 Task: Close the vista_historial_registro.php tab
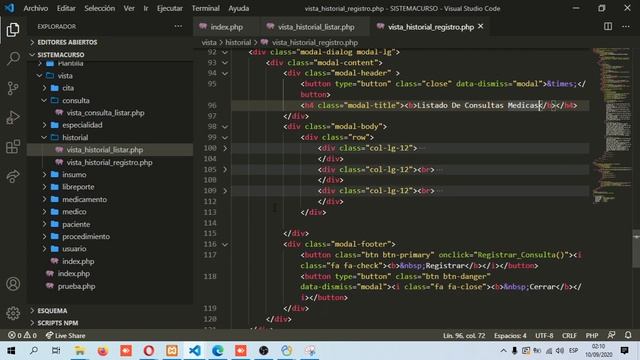481,27
